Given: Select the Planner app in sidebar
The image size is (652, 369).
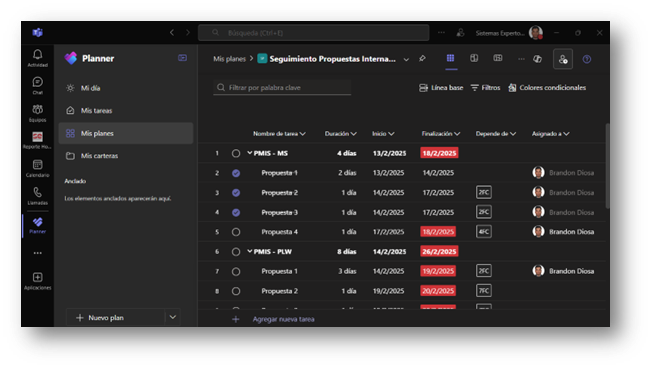Looking at the screenshot, I should click(37, 225).
